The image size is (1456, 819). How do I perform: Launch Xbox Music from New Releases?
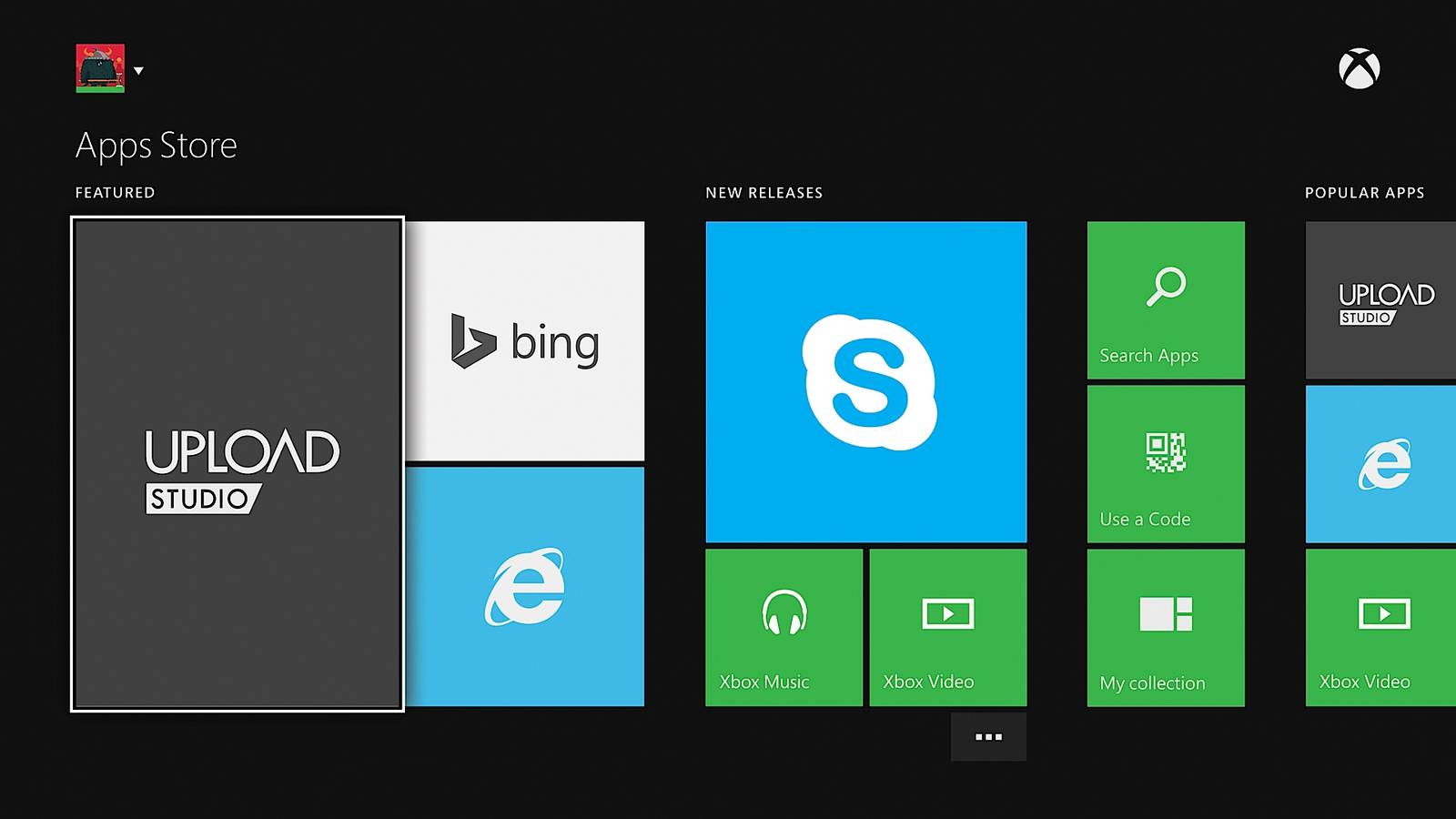[783, 626]
